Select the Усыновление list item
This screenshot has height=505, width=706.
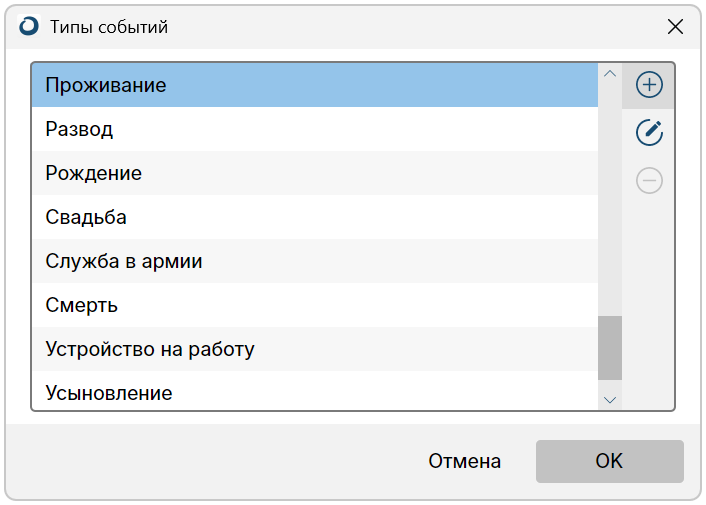click(x=315, y=390)
